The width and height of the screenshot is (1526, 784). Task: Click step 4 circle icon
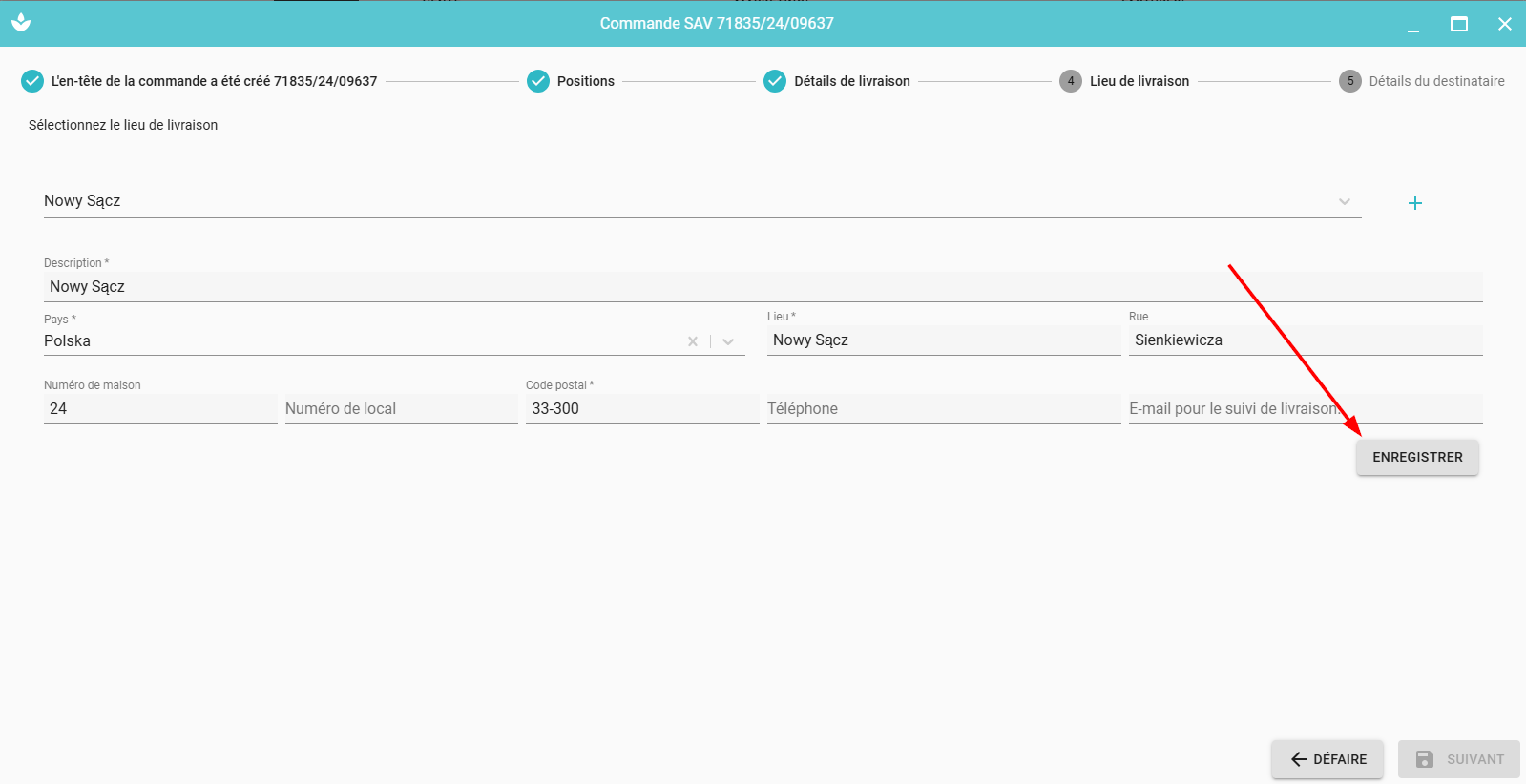click(1071, 81)
